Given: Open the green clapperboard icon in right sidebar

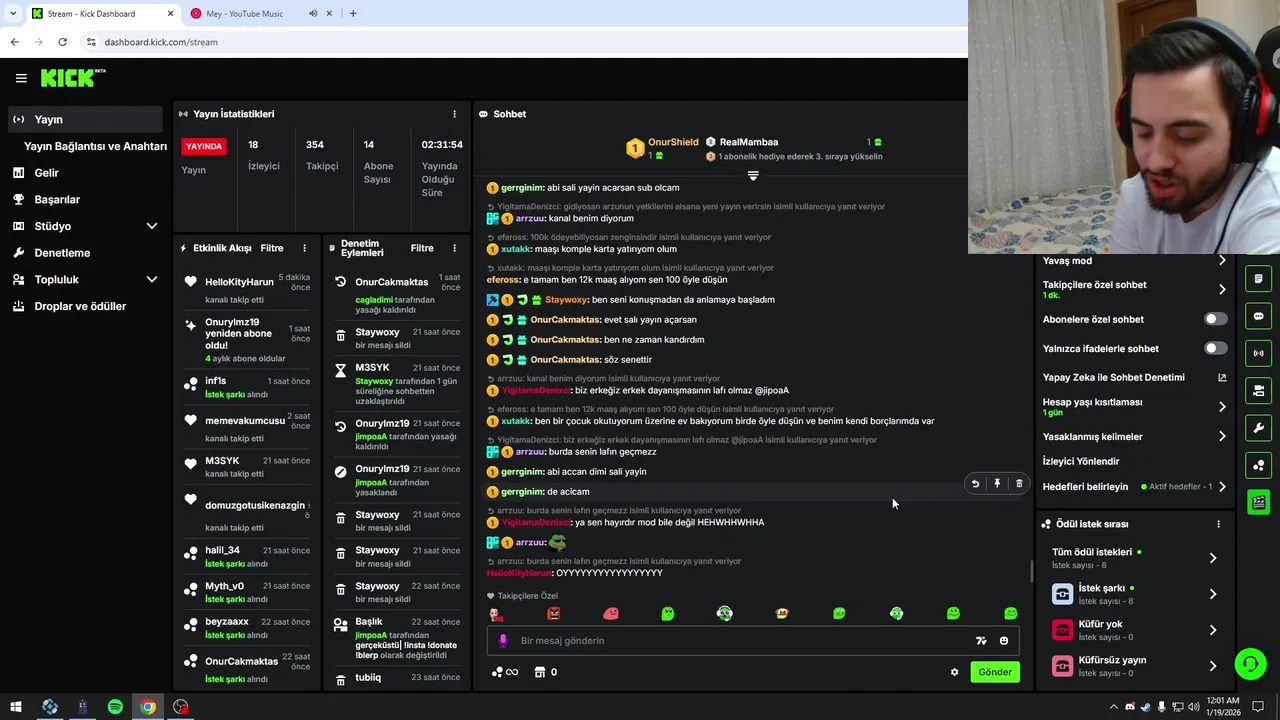Looking at the screenshot, I should click(1259, 502).
